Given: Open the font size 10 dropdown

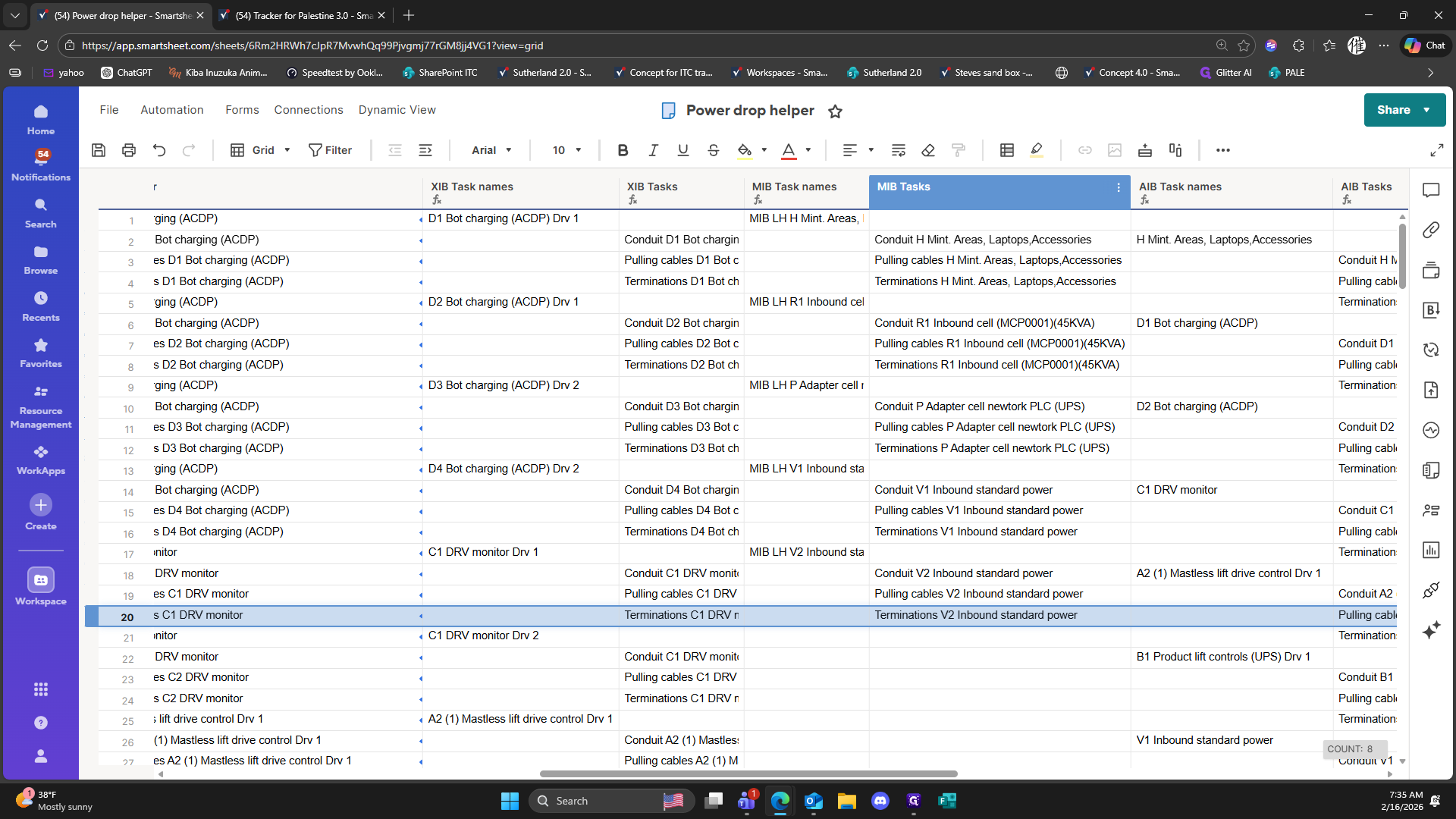Looking at the screenshot, I should click(566, 150).
